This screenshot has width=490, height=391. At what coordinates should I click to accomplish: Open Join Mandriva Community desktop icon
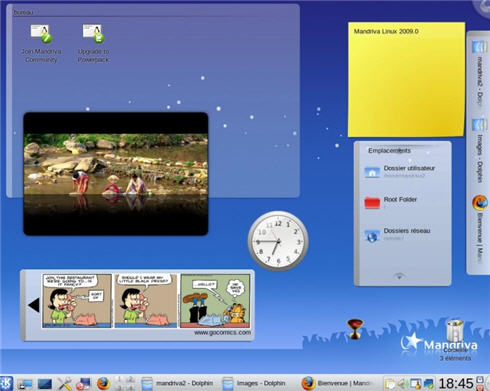(41, 44)
